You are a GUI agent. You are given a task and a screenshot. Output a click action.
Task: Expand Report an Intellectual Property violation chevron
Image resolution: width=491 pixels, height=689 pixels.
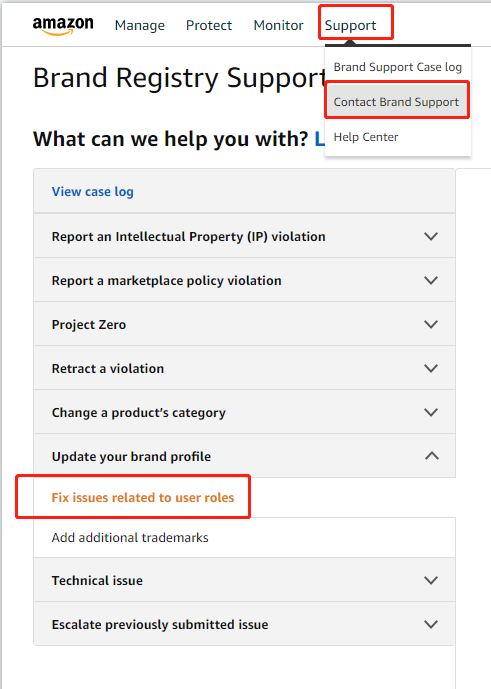pyautogui.click(x=431, y=236)
